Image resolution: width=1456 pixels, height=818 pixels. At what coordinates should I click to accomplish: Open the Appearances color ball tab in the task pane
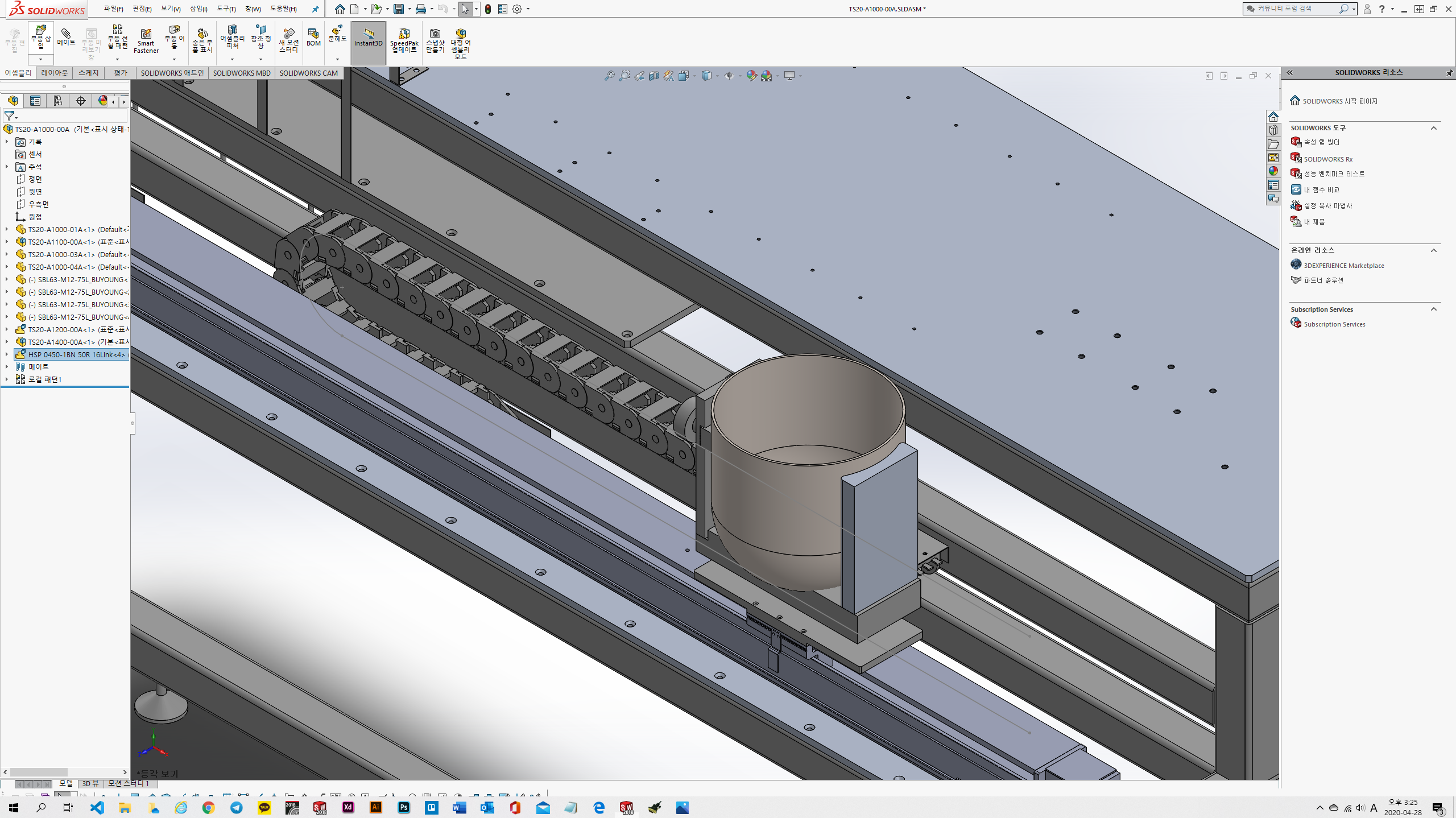(x=1273, y=171)
